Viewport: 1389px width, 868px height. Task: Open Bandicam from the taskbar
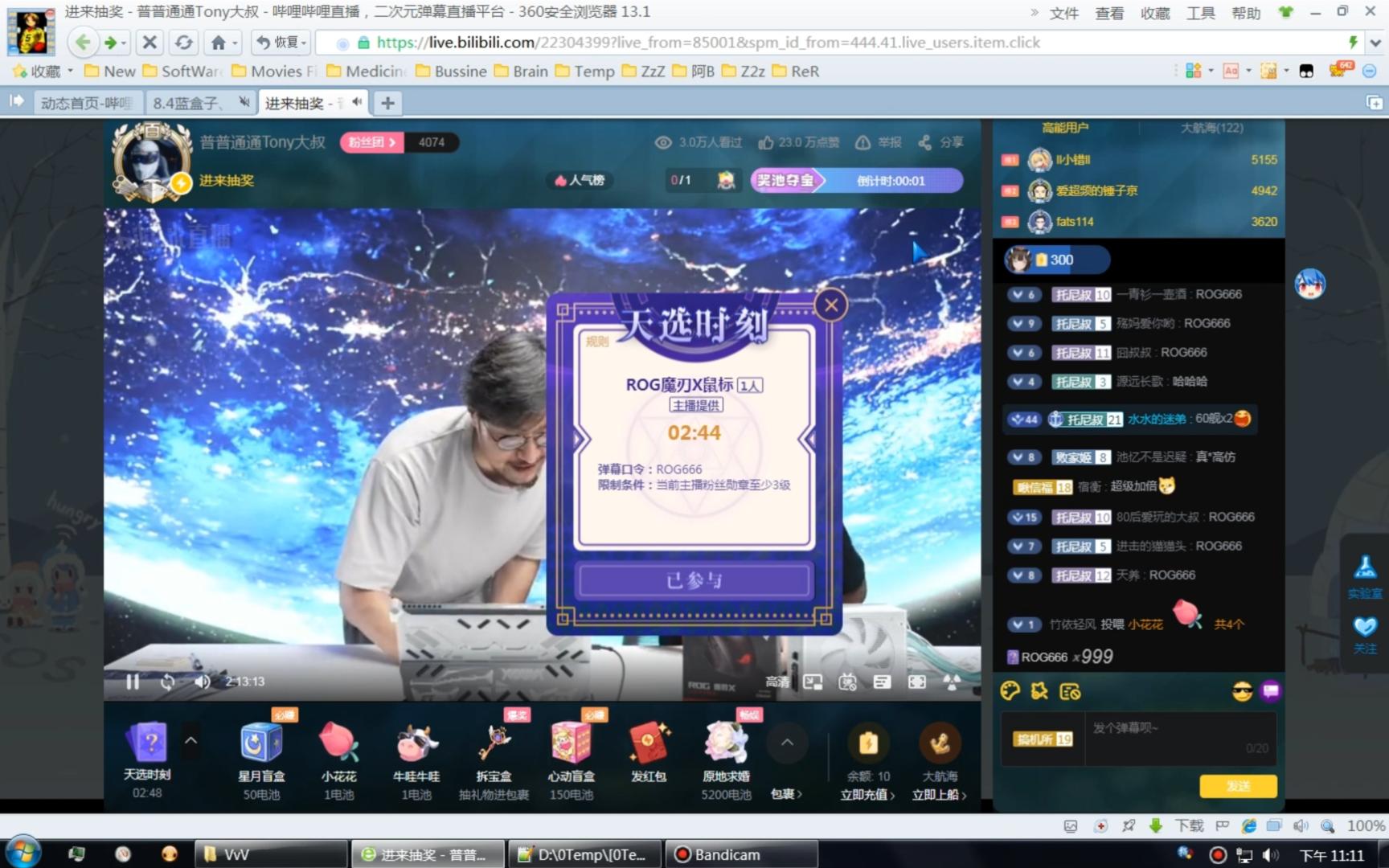click(741, 854)
